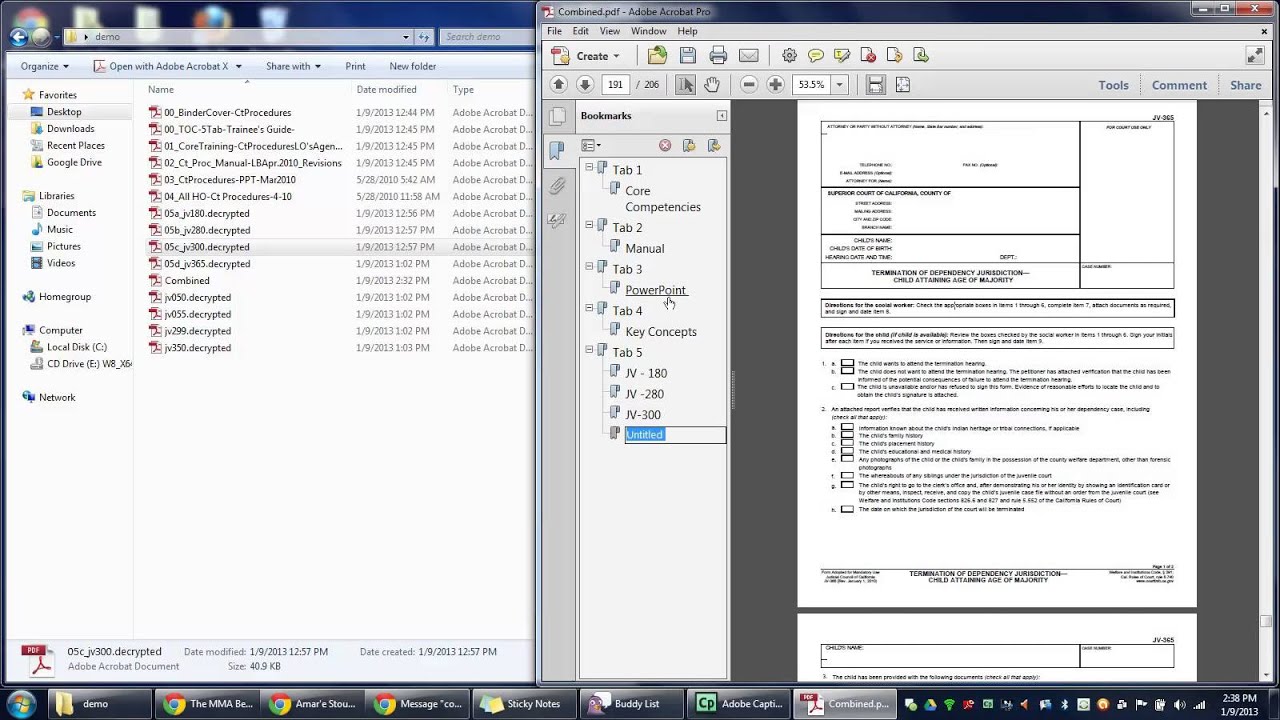The height and width of the screenshot is (720, 1280).
Task: Click the fit one full page icon
Action: tap(902, 85)
